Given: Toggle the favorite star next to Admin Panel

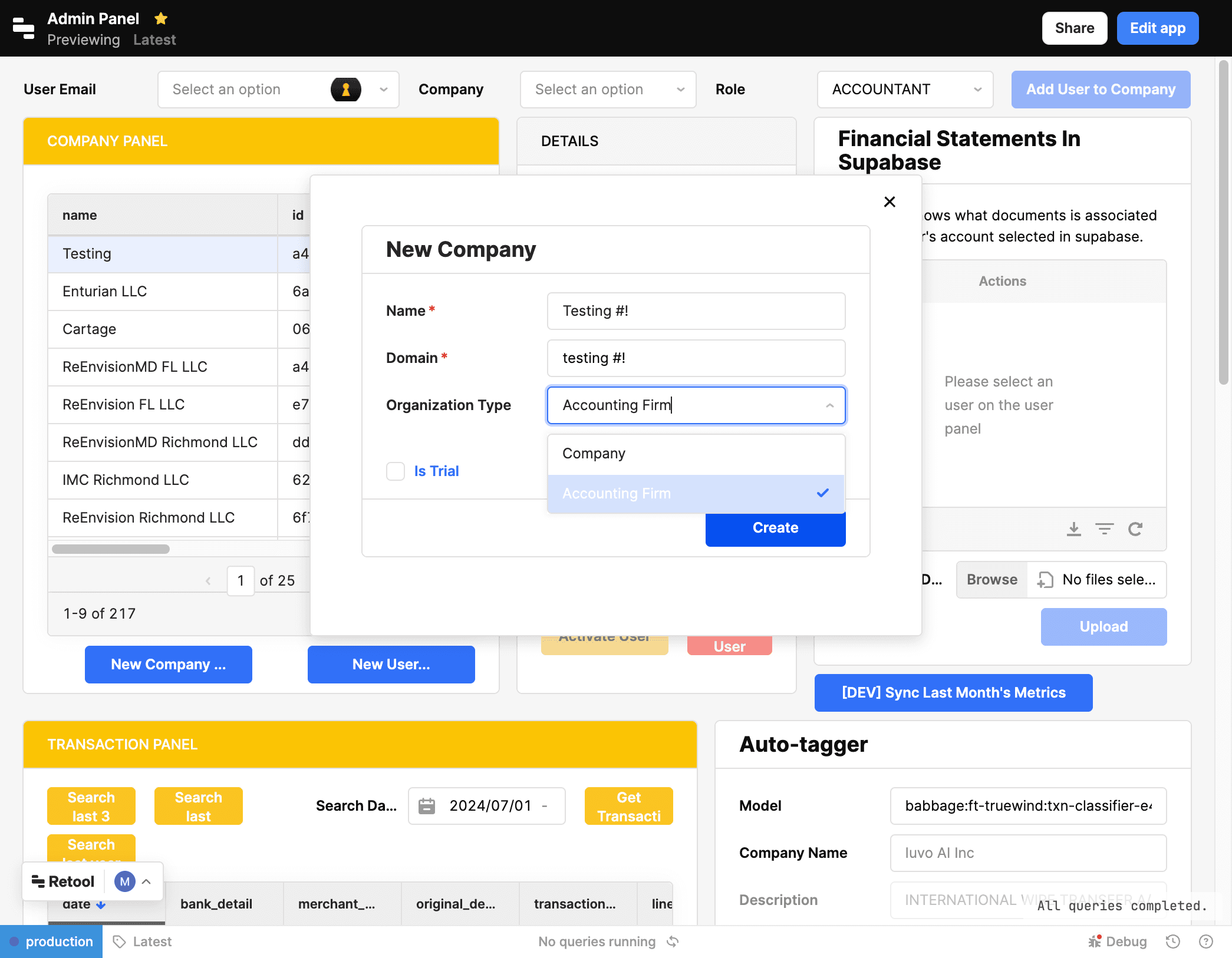Looking at the screenshot, I should point(160,18).
